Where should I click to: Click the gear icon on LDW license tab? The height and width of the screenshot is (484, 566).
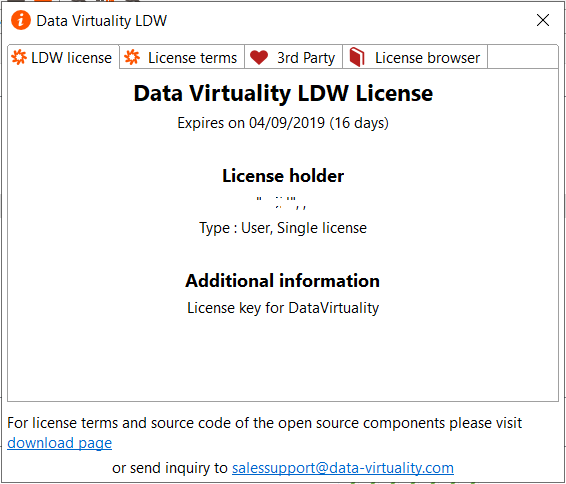click(19, 57)
